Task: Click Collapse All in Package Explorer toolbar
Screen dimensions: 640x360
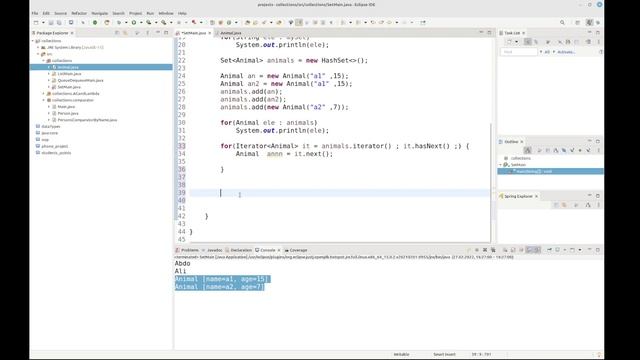Action: [117, 33]
